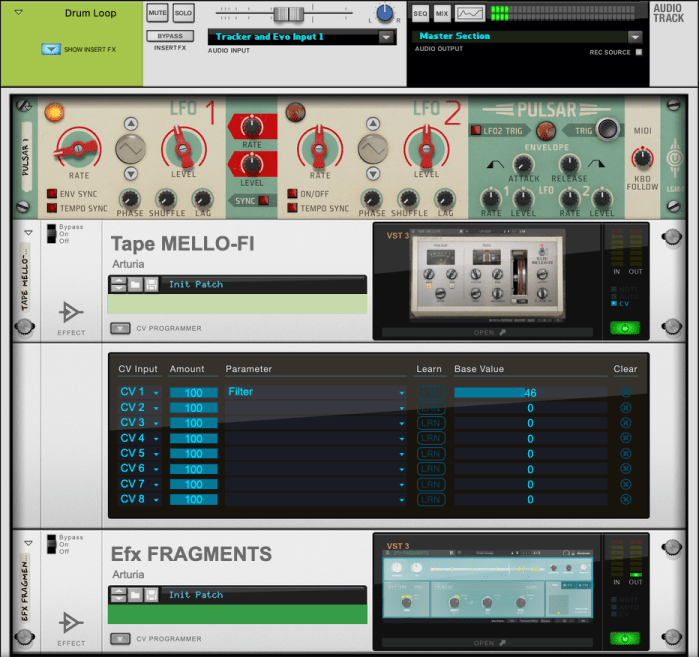Save patch using Efx FRAGMENTS disk icon
Viewport: 699px width, 657px height.
tap(151, 595)
